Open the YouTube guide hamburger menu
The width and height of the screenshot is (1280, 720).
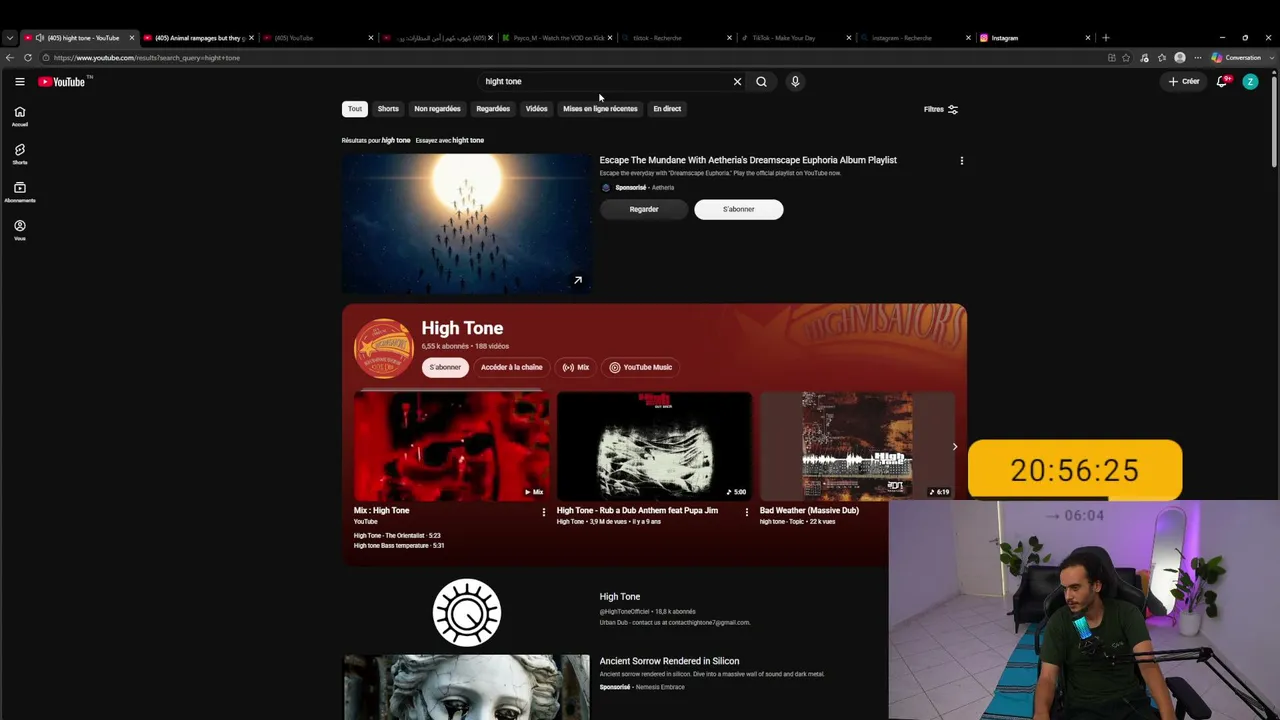tap(20, 82)
